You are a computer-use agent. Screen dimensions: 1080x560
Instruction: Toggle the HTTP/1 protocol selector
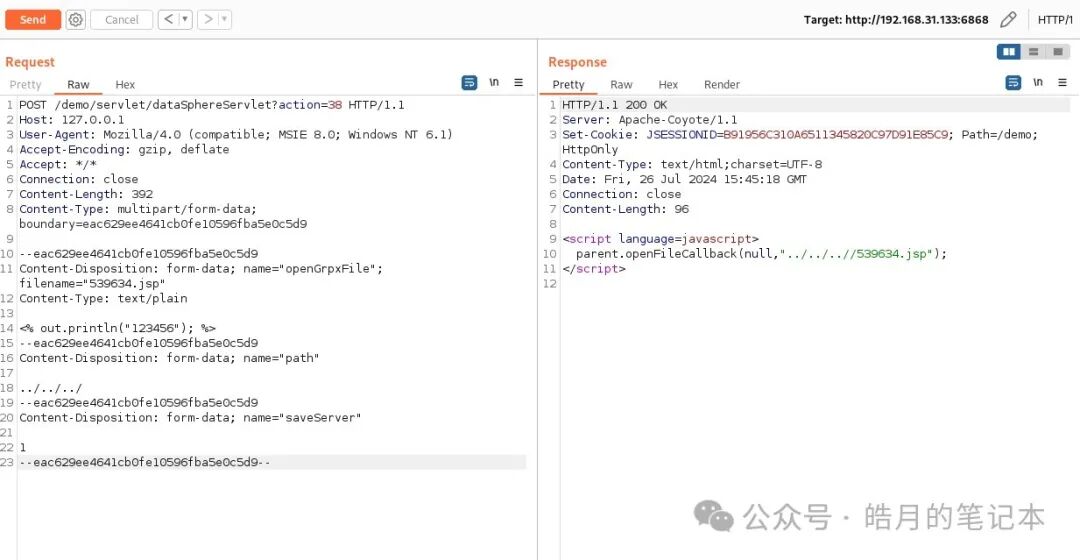click(1055, 19)
